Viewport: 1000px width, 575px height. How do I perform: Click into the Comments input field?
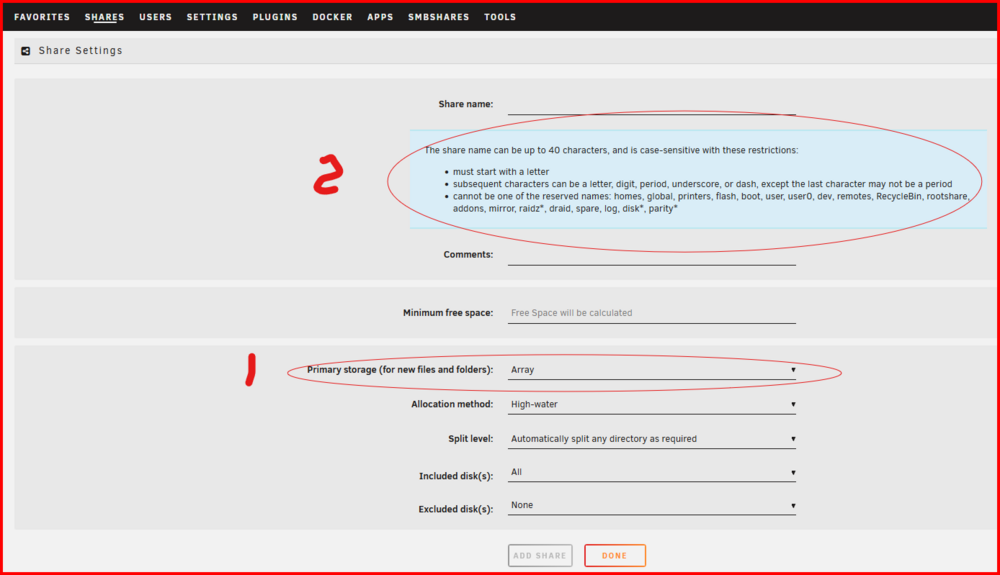[x=652, y=255]
